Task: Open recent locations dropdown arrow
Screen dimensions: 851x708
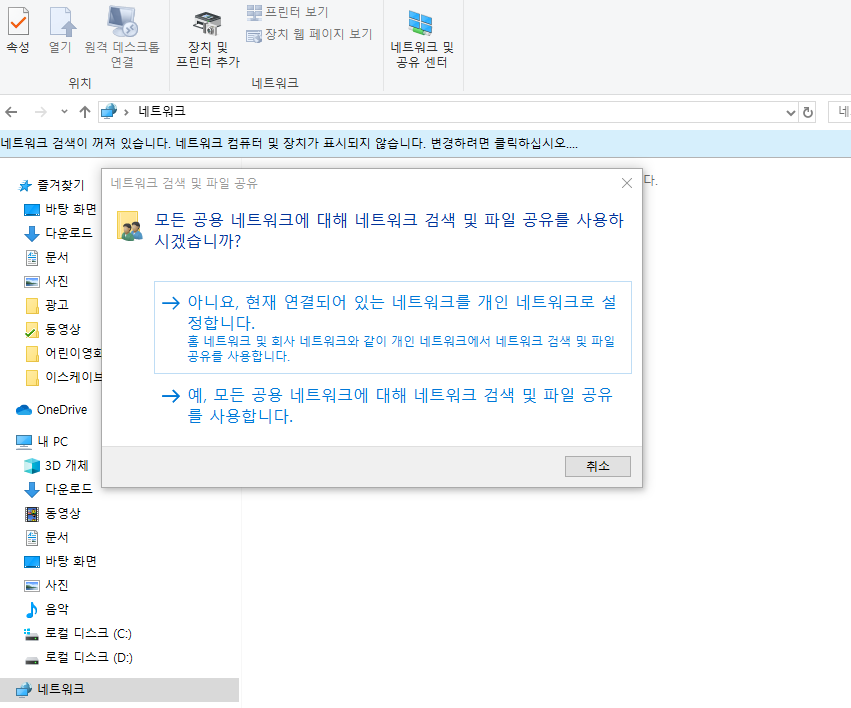Action: click(x=64, y=112)
